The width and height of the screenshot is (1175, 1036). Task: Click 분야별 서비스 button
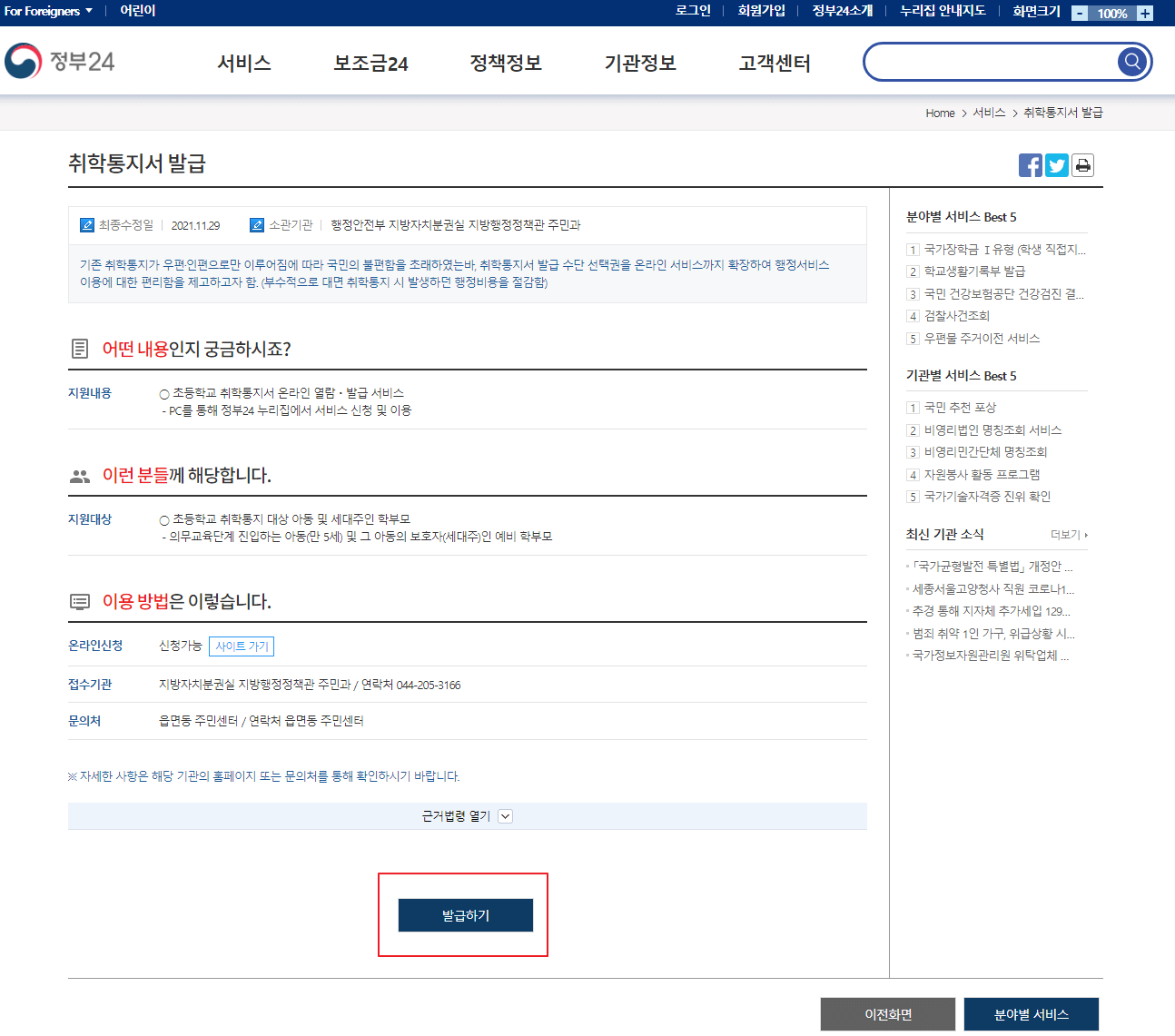pyautogui.click(x=1032, y=1014)
